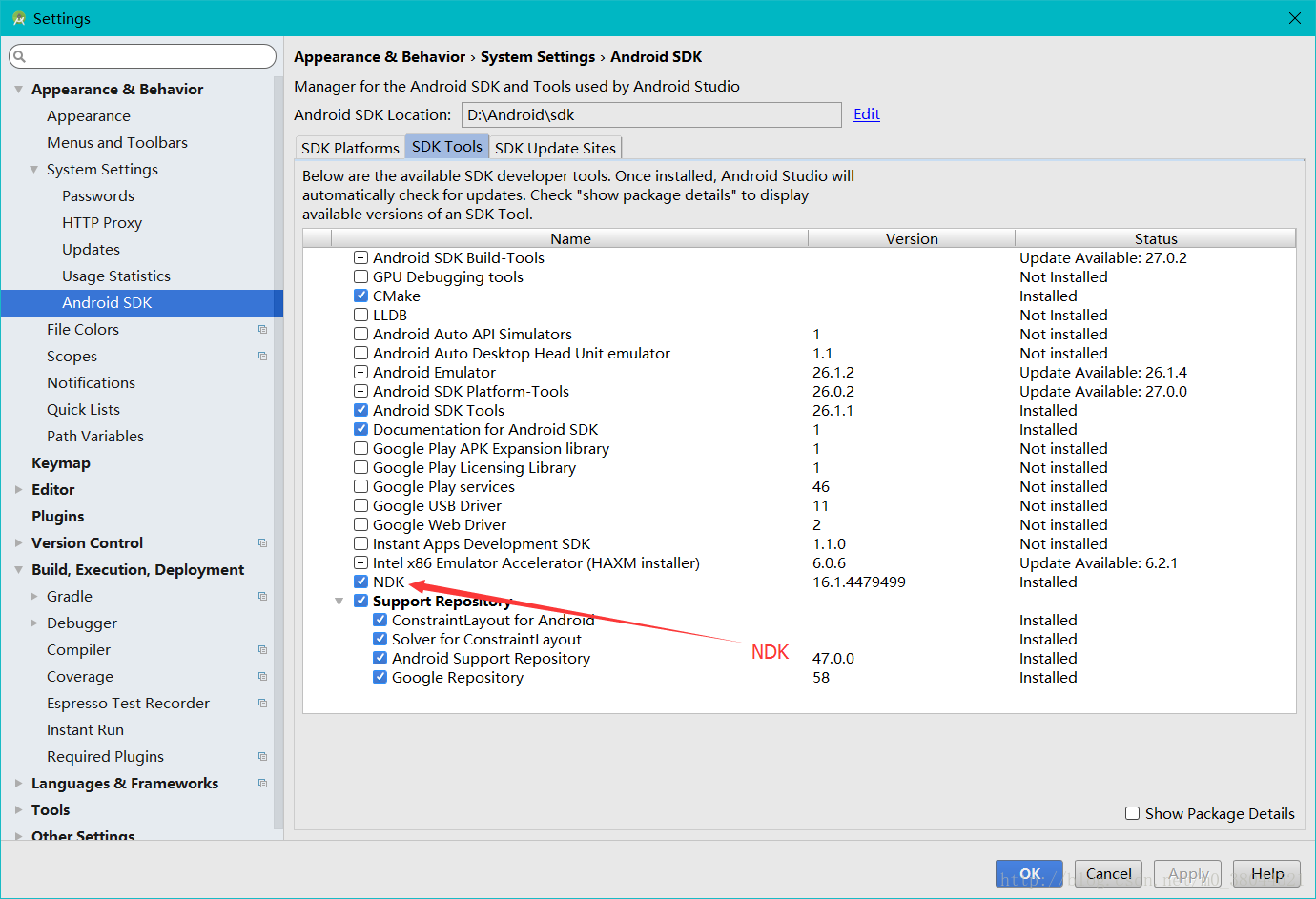This screenshot has width=1316, height=899.
Task: Toggle Intel x86 Emulator Accelerator checkbox
Action: 360,562
